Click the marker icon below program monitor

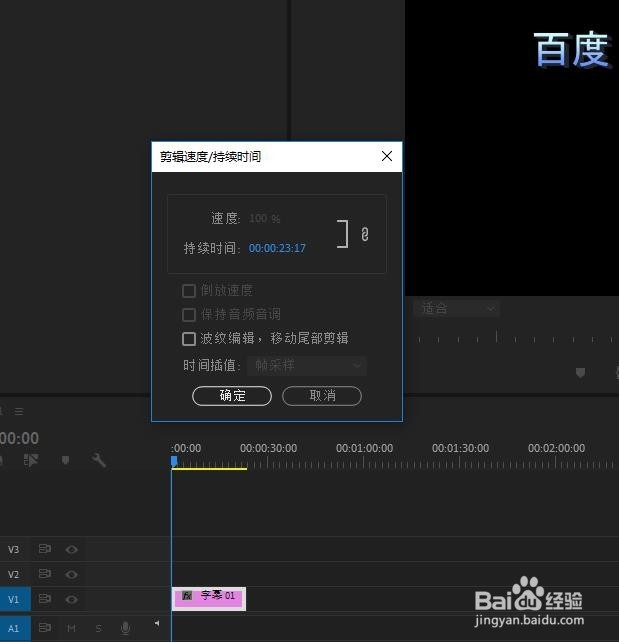580,372
